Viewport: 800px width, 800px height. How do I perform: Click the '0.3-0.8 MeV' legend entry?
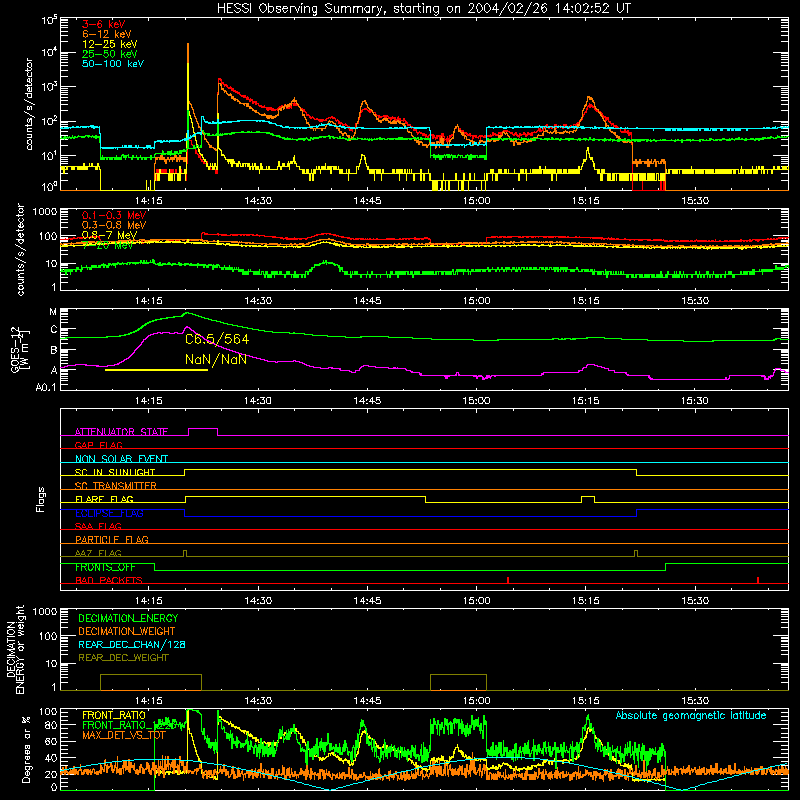coord(114,225)
